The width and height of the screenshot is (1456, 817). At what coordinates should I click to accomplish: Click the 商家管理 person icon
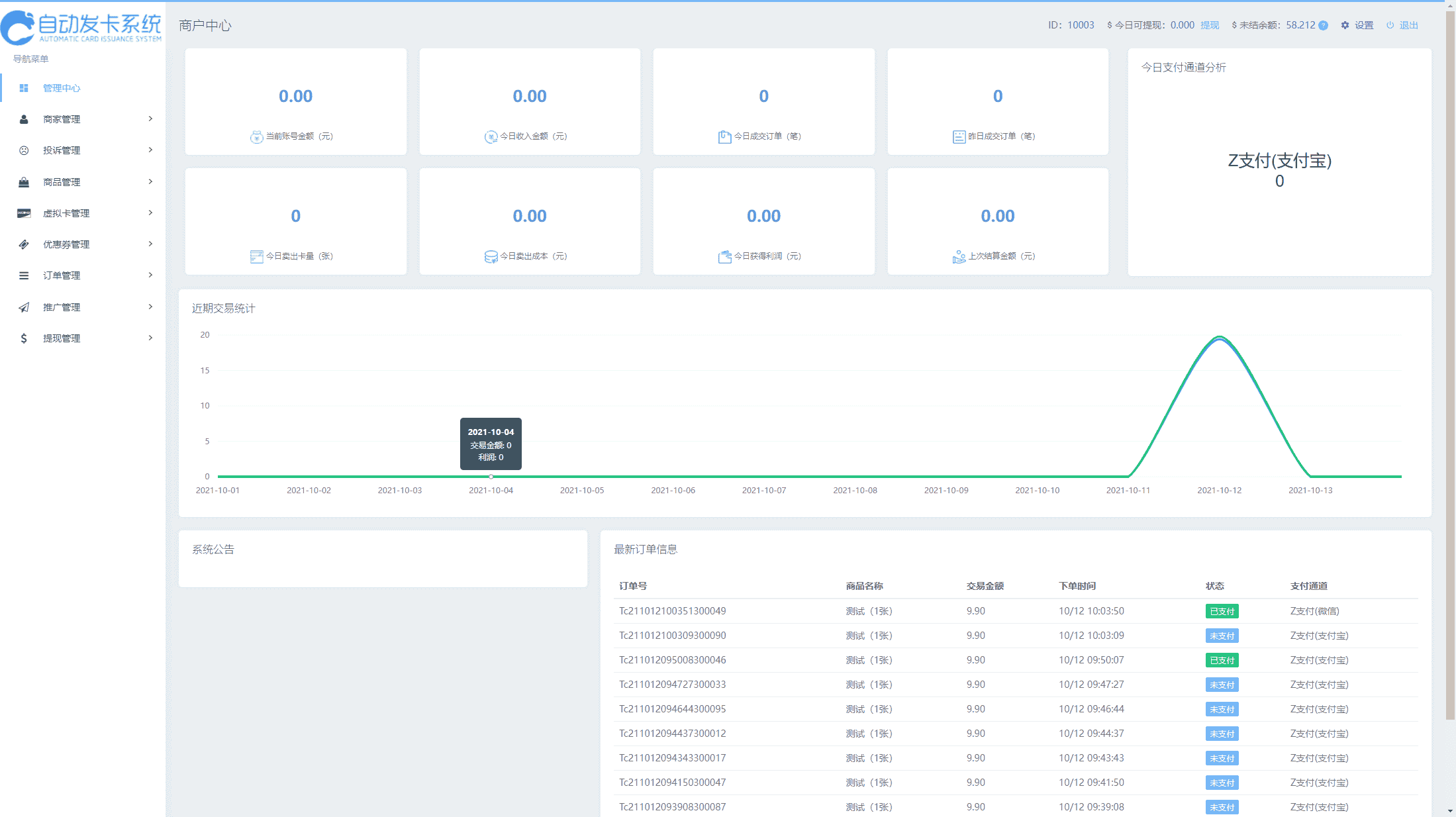[x=24, y=119]
